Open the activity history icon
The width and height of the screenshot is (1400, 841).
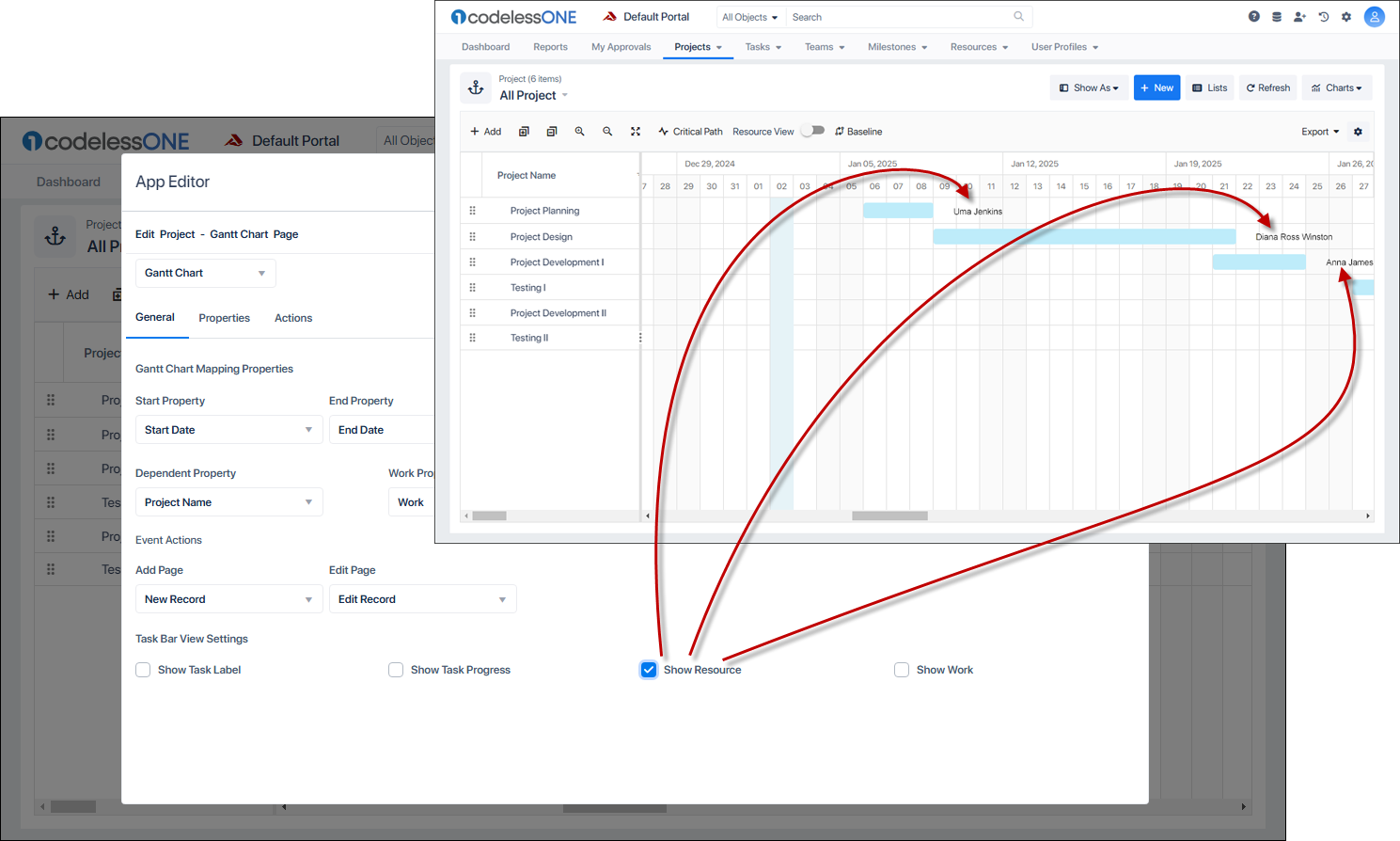pyautogui.click(x=1323, y=16)
